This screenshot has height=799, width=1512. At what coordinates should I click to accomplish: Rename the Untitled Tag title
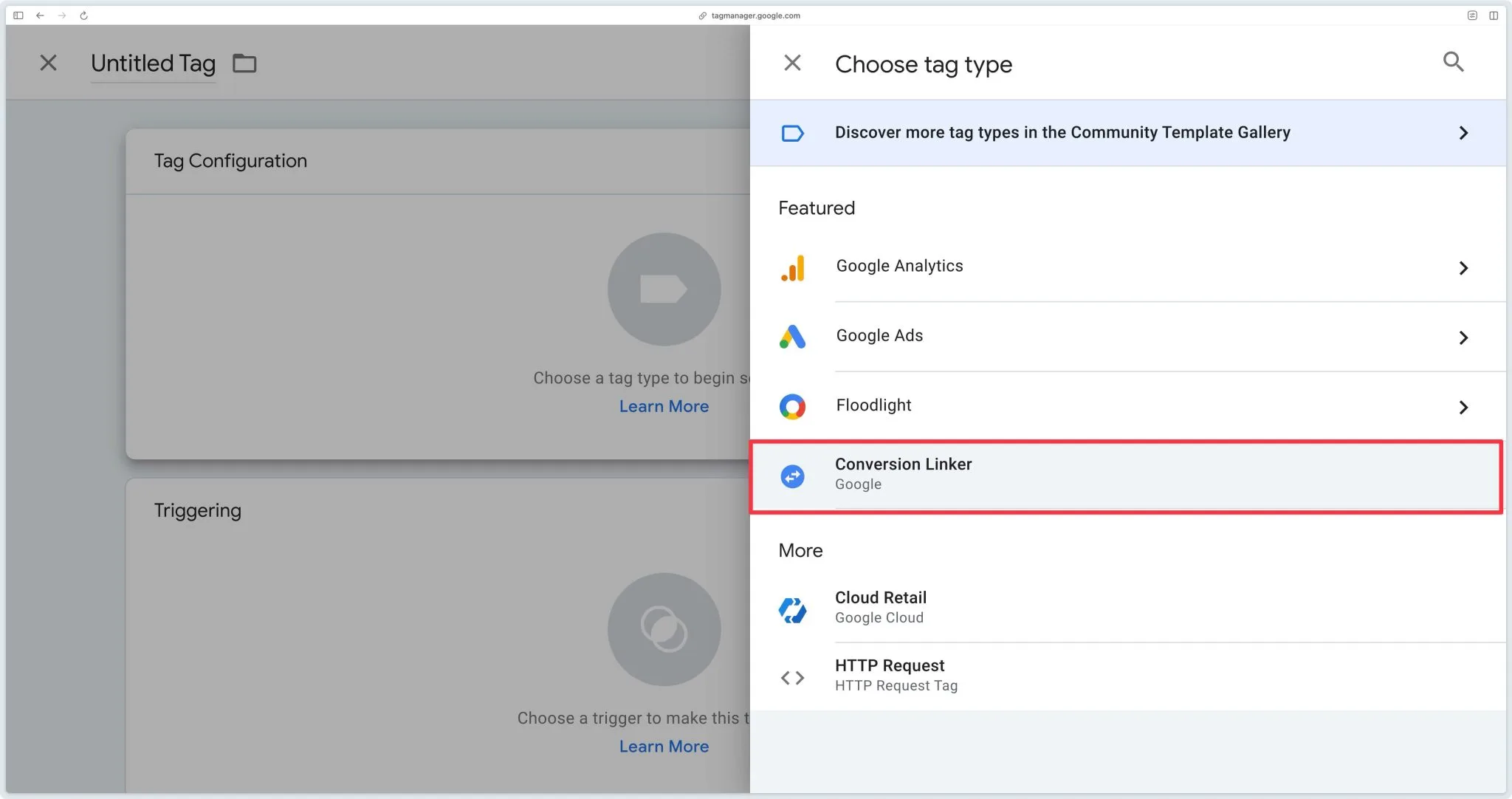[153, 64]
